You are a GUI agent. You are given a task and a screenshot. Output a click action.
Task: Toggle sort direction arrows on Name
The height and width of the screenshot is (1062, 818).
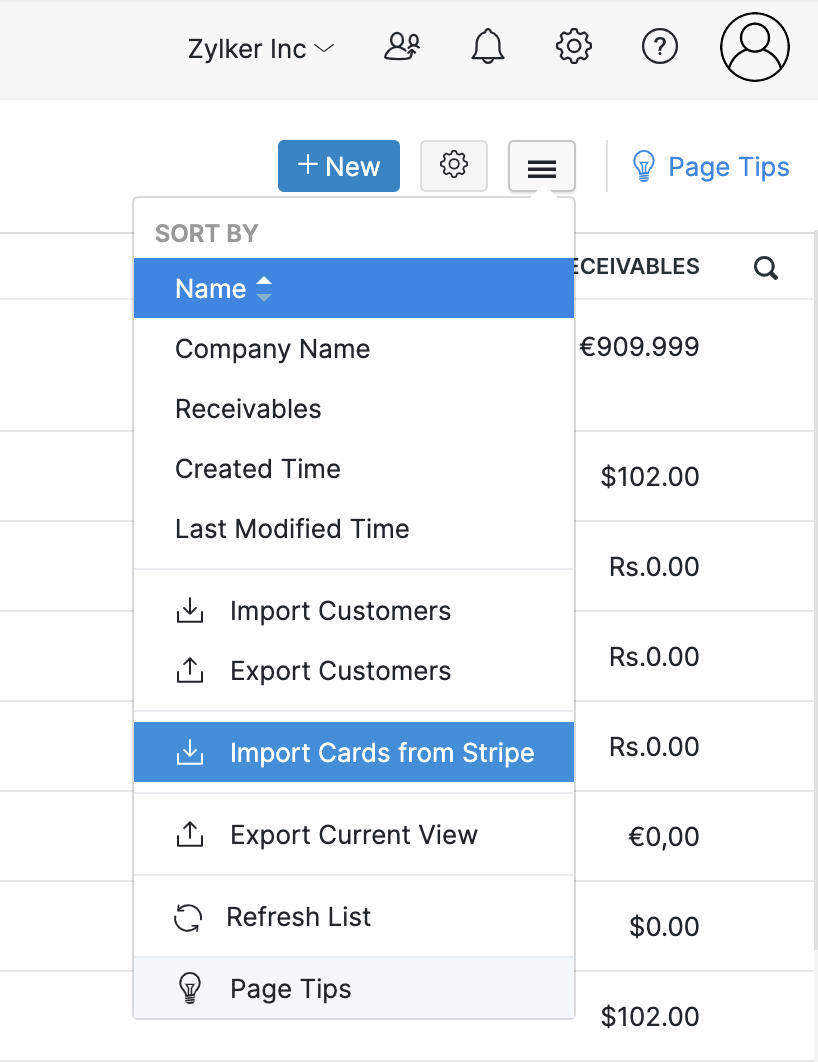pyautogui.click(x=263, y=288)
